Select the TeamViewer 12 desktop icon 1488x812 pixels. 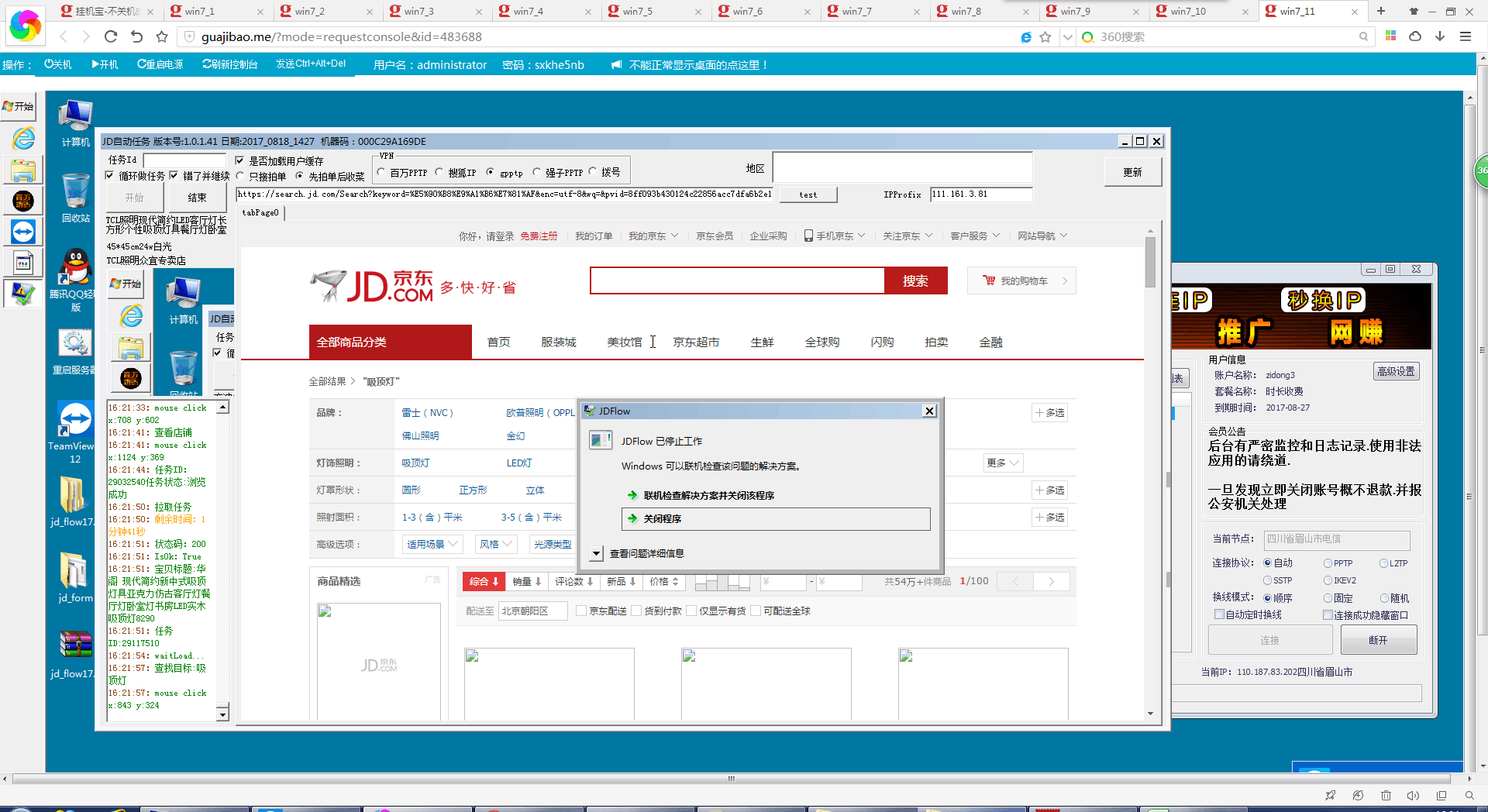pos(74,432)
